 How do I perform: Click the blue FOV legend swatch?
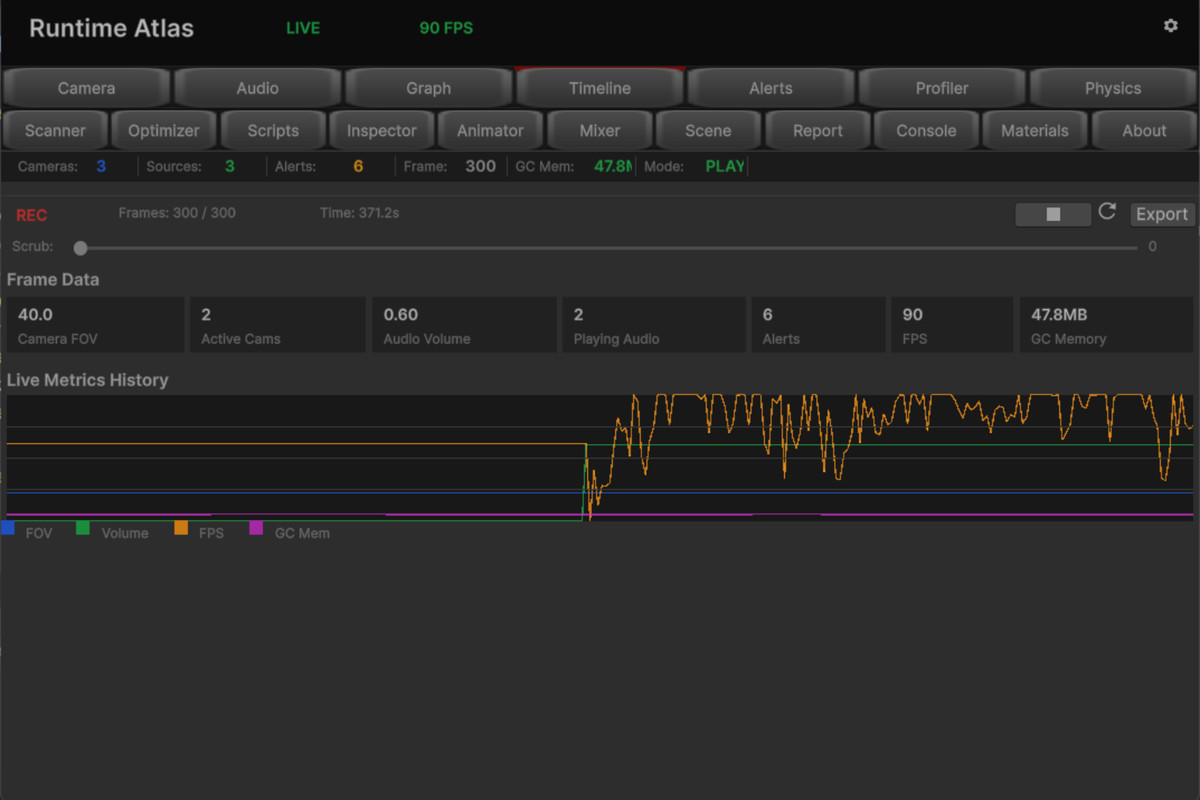7,527
